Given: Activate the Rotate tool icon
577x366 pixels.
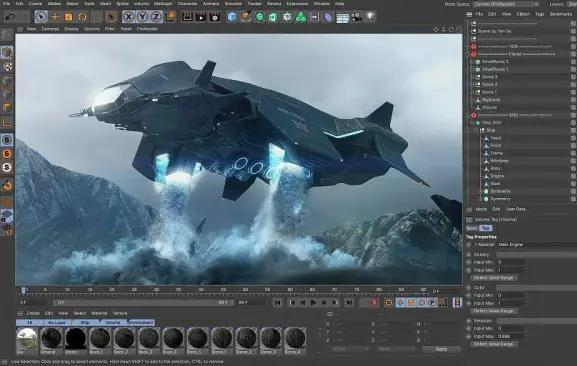Looking at the screenshot, I should coord(82,17).
